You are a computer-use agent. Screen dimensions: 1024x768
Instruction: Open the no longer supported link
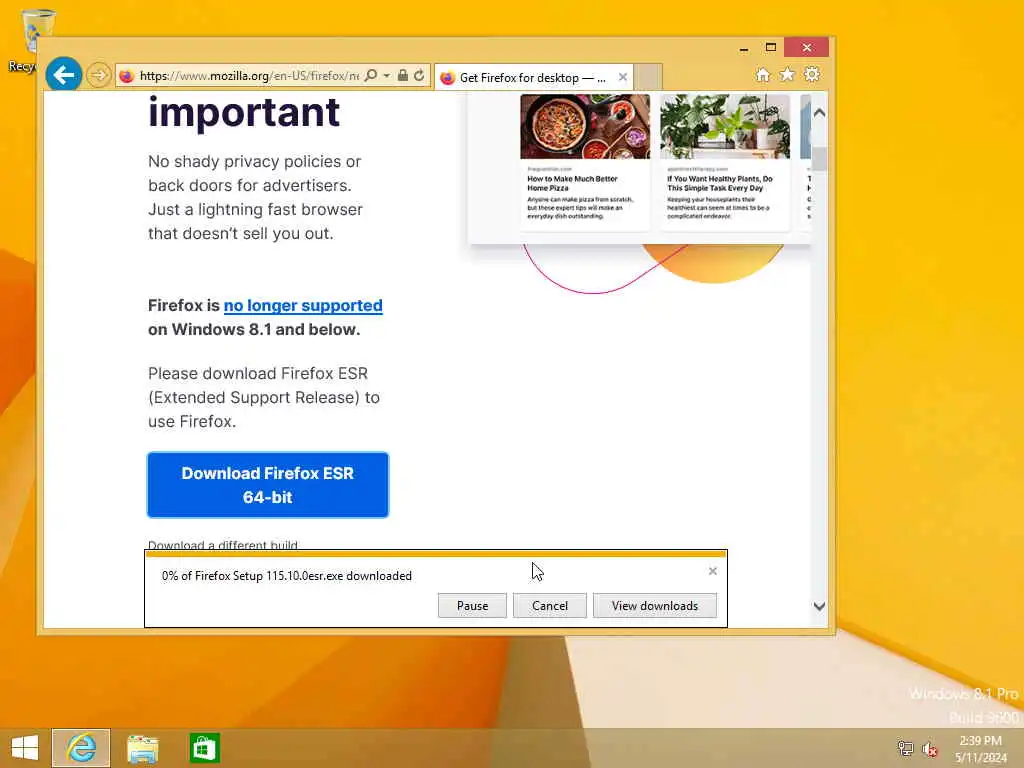click(303, 306)
